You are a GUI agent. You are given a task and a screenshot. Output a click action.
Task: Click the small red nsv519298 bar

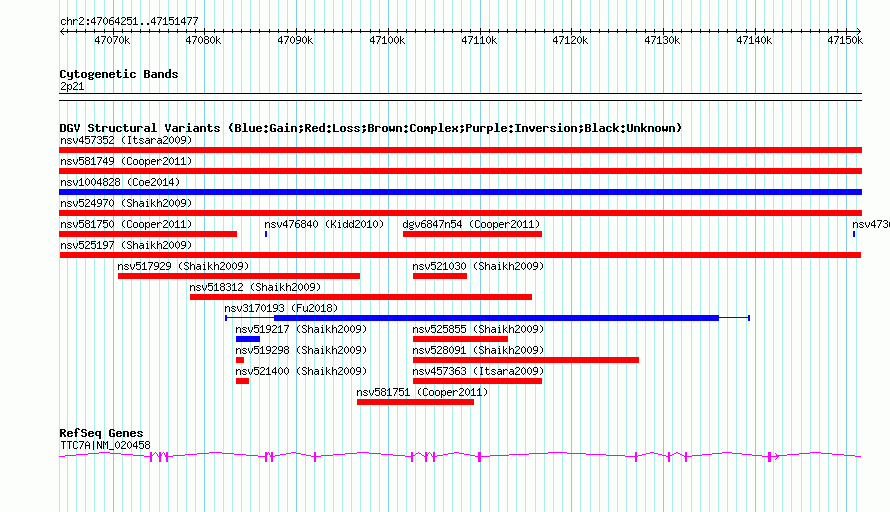click(x=240, y=360)
